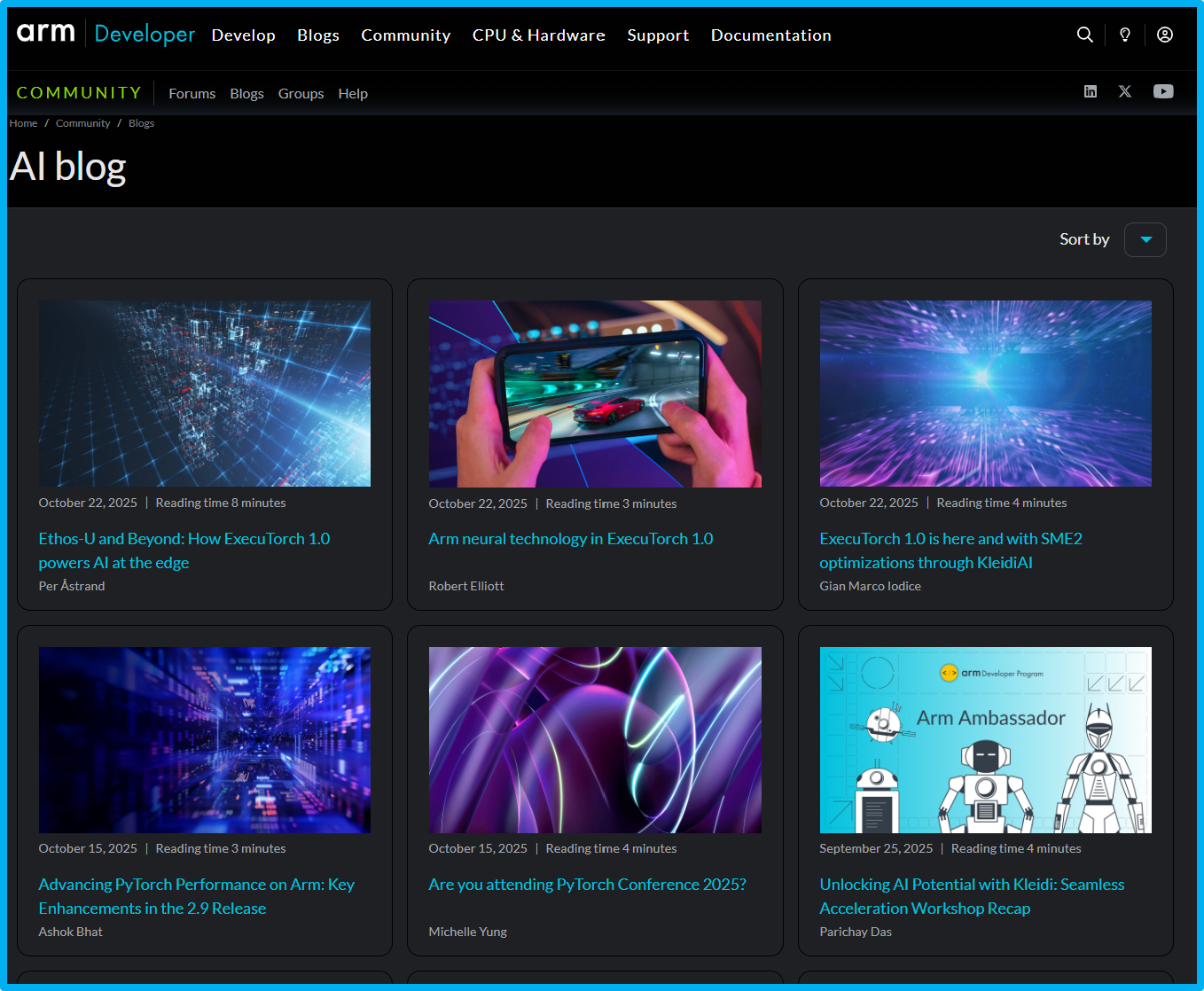The width and height of the screenshot is (1204, 991).
Task: Open the Help tab in the community bar
Action: [x=353, y=93]
